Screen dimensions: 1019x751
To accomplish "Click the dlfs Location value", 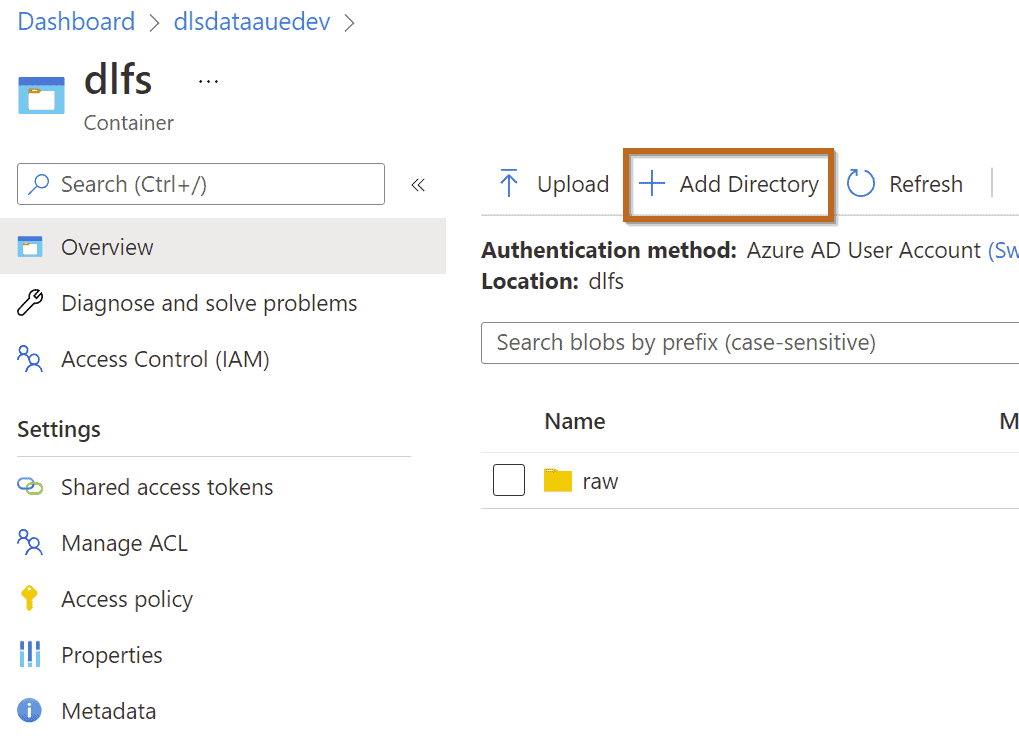I will pos(606,281).
